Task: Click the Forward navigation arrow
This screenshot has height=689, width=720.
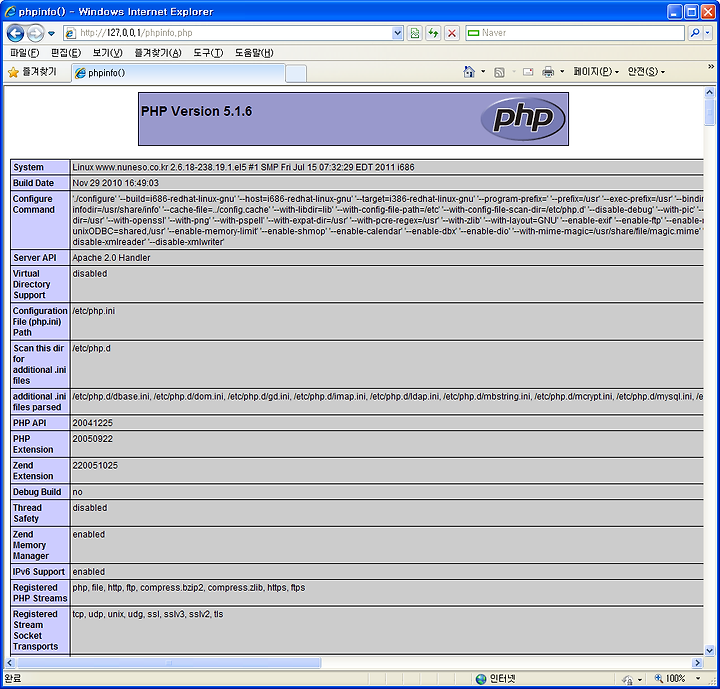Action: click(35, 33)
